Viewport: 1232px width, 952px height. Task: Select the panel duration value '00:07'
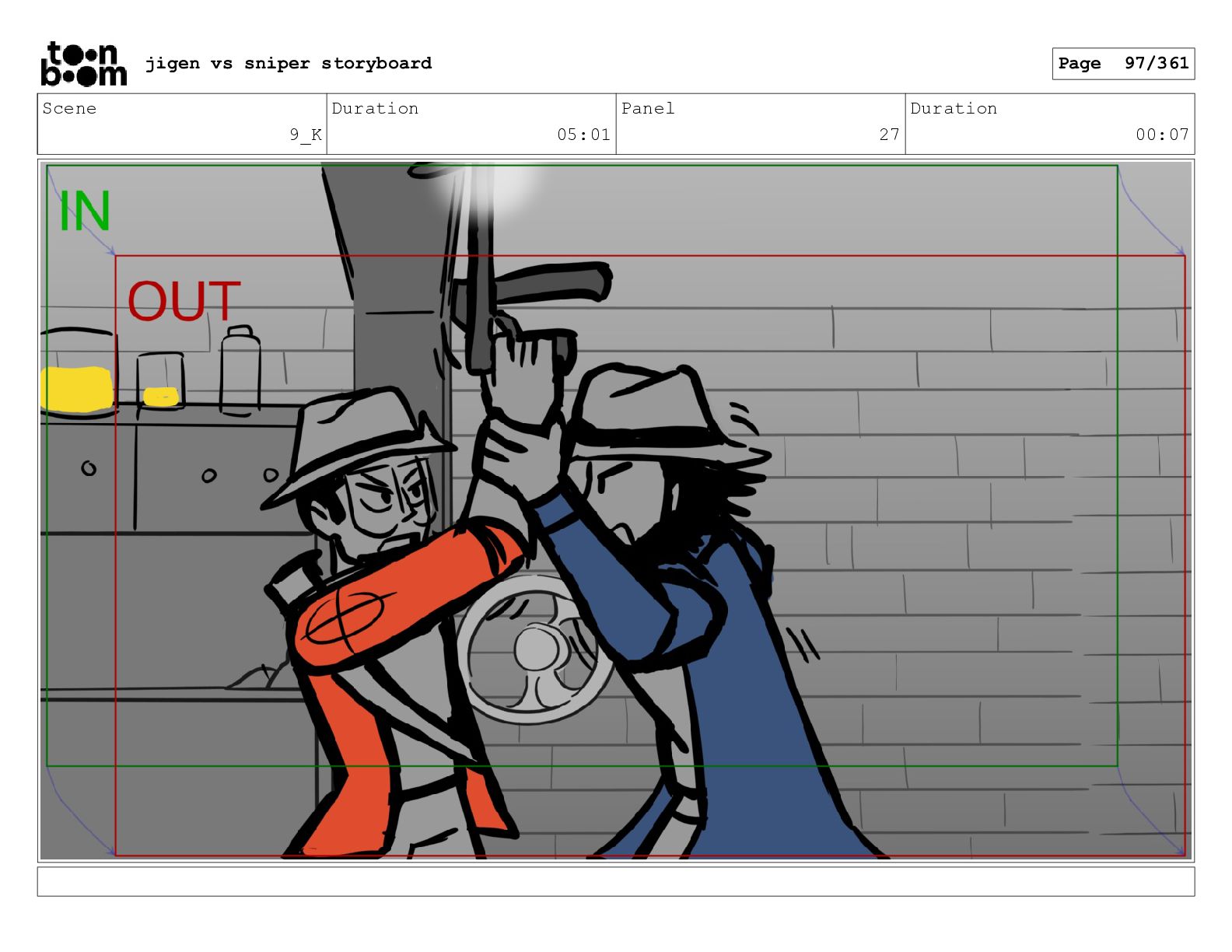1162,135
